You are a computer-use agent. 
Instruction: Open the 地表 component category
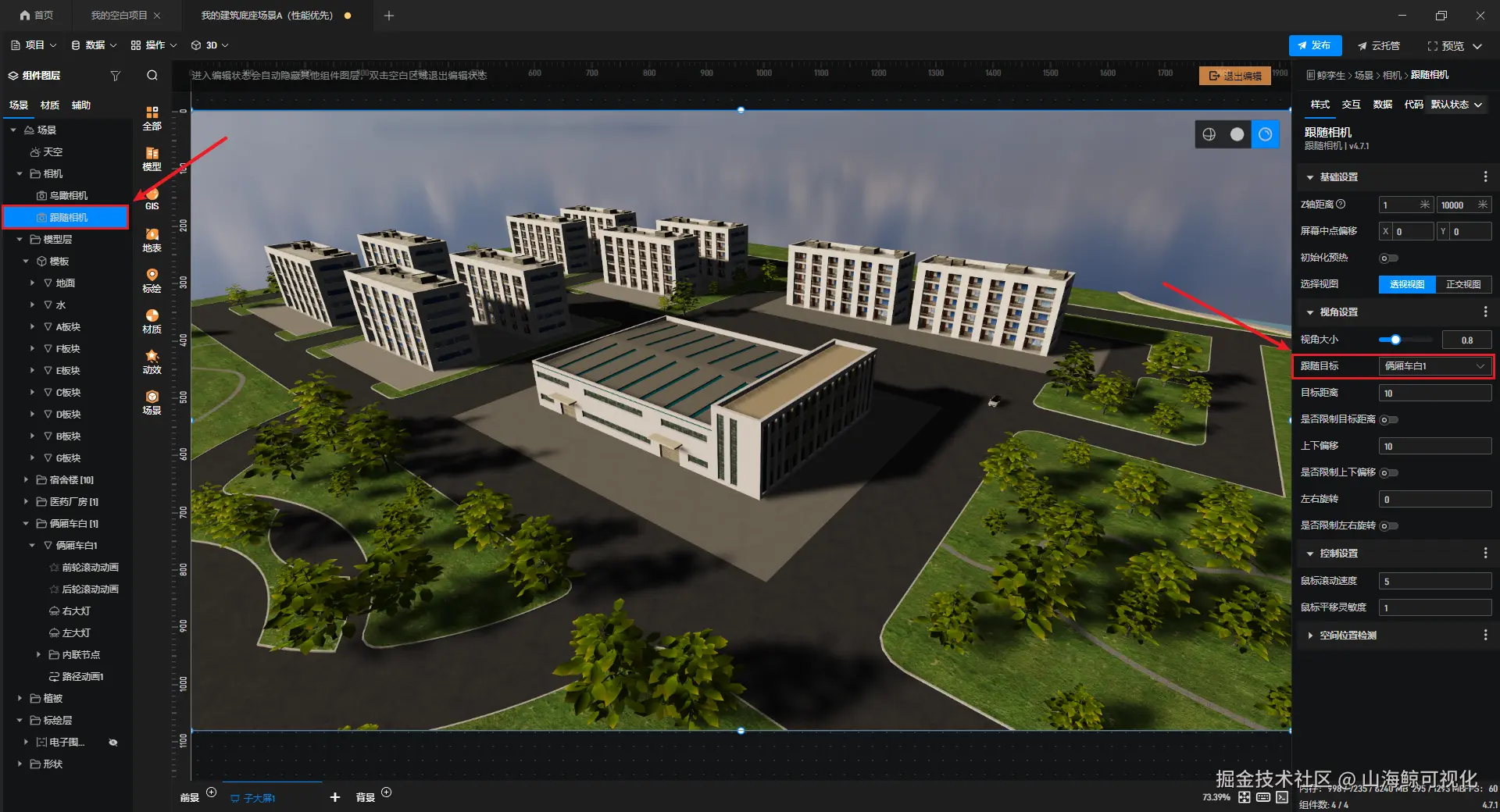(152, 240)
